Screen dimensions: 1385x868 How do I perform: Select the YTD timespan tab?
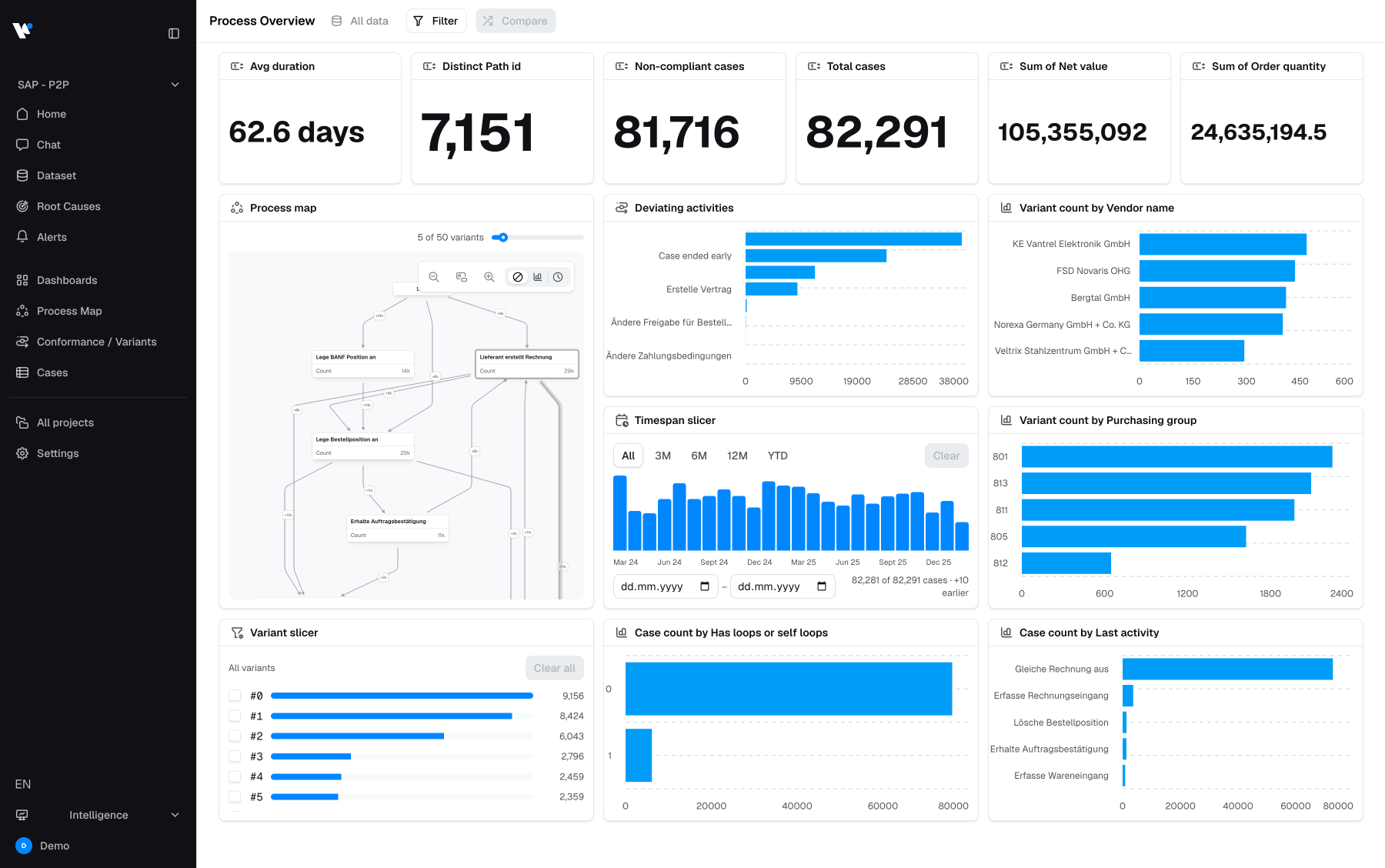pos(778,456)
